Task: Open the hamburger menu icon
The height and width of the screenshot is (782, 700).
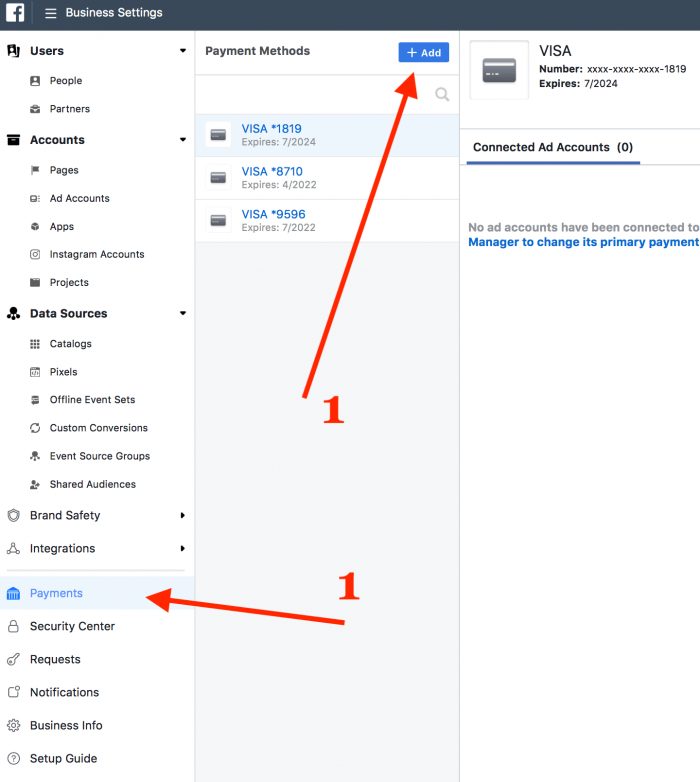Action: pyautogui.click(x=50, y=14)
